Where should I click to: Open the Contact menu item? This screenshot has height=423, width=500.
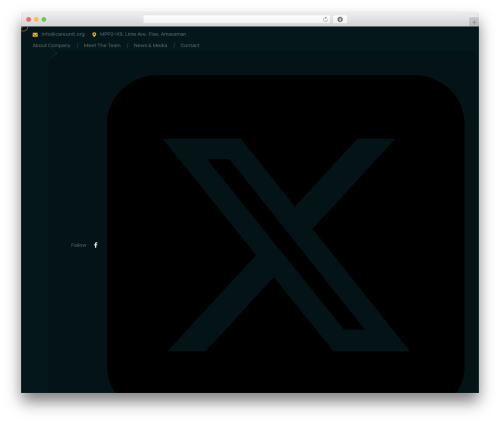click(190, 45)
